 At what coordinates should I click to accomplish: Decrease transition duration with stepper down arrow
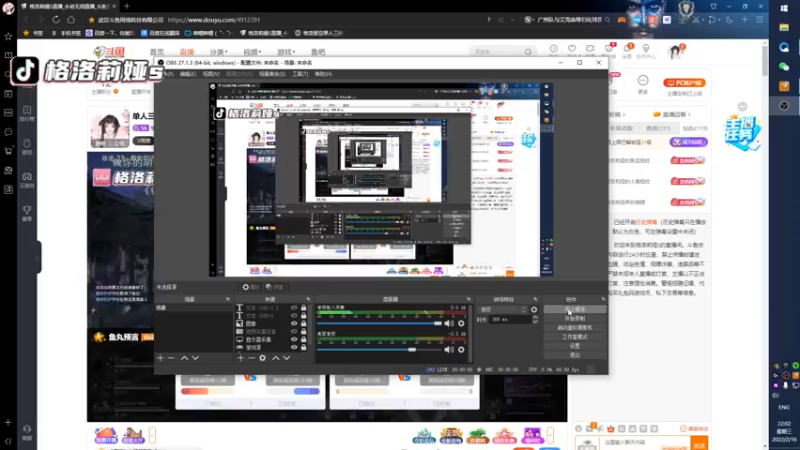click(x=535, y=322)
